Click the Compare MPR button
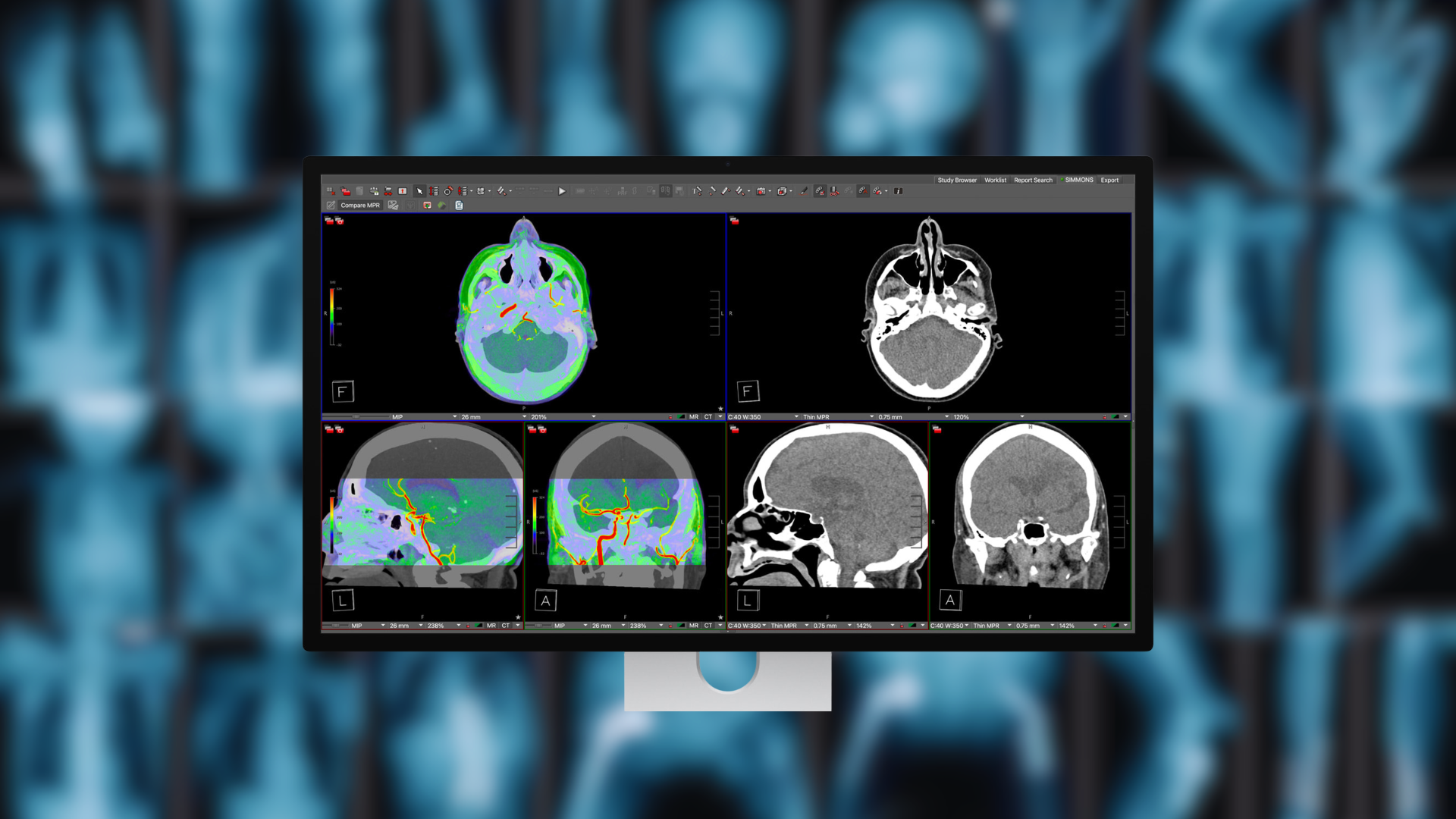Image resolution: width=1456 pixels, height=819 pixels. click(360, 206)
